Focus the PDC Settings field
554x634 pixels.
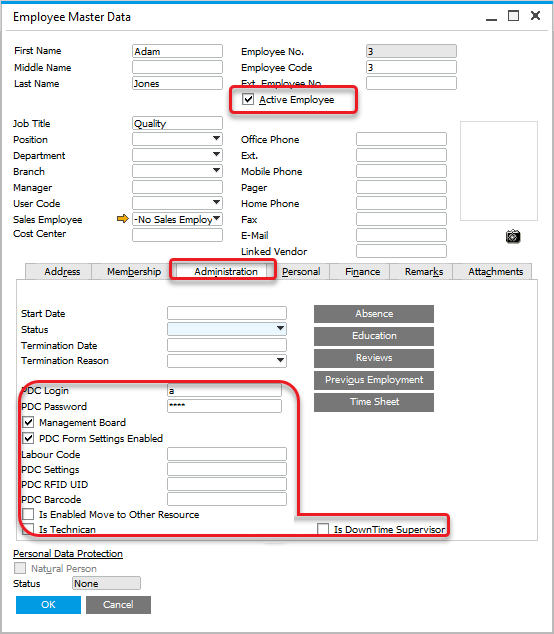pyautogui.click(x=227, y=469)
